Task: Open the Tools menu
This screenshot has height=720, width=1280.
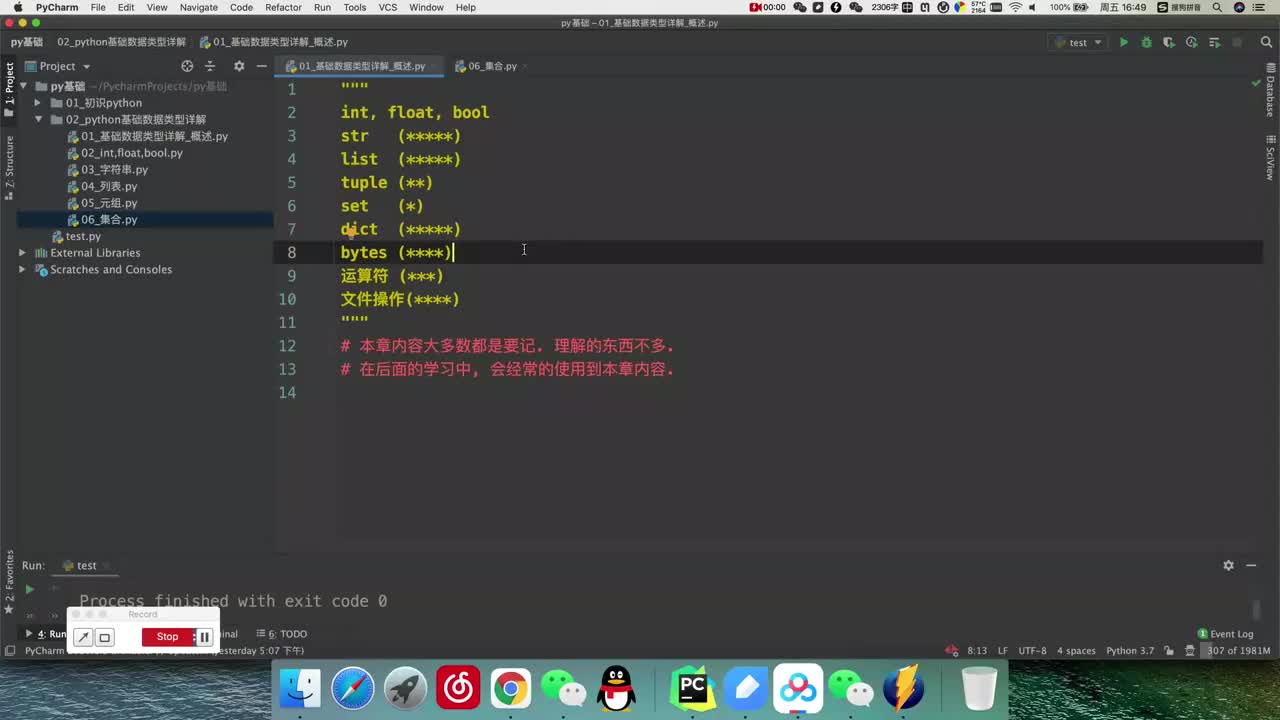Action: [x=355, y=7]
